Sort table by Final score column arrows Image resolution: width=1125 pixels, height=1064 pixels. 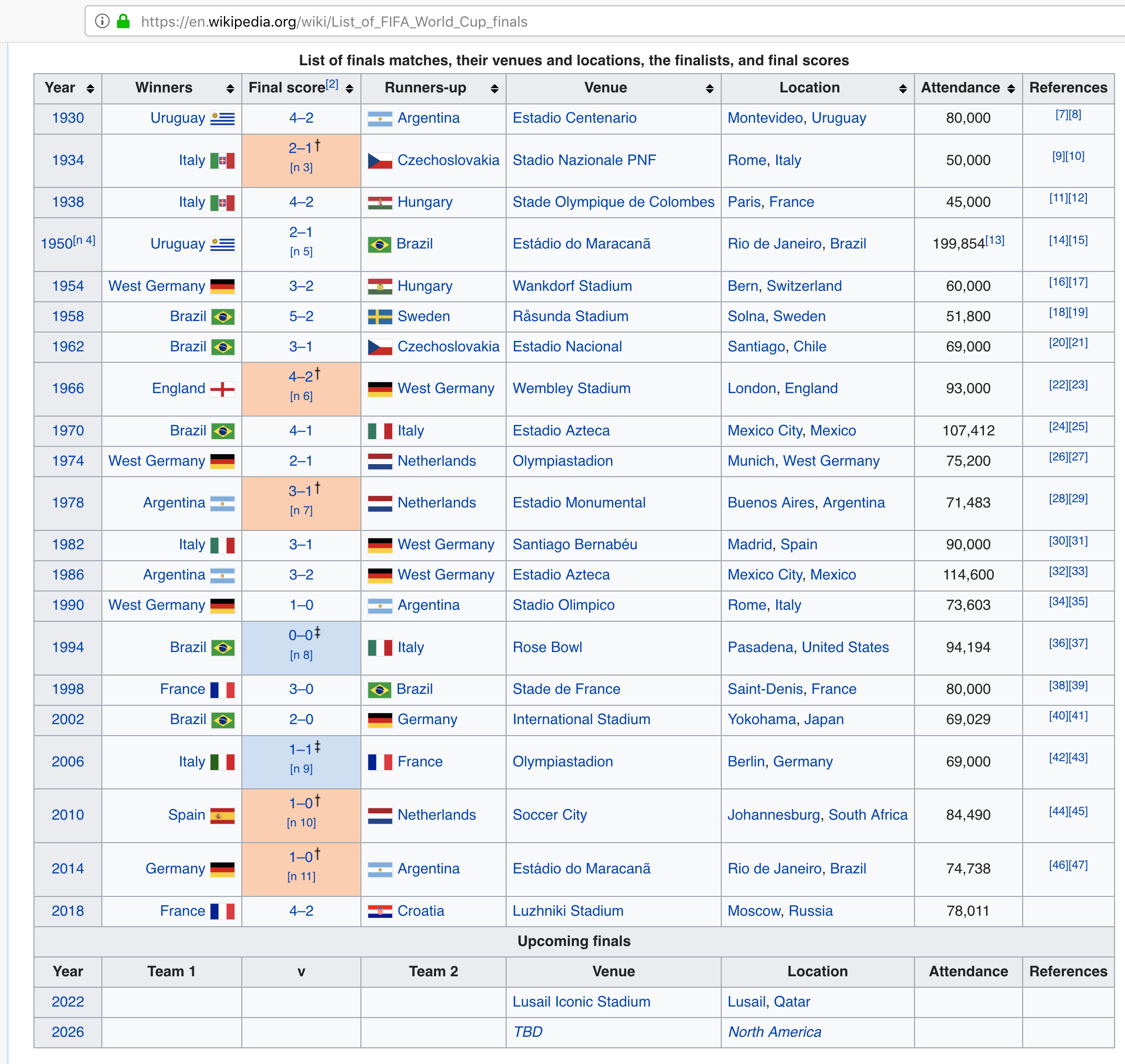point(349,88)
